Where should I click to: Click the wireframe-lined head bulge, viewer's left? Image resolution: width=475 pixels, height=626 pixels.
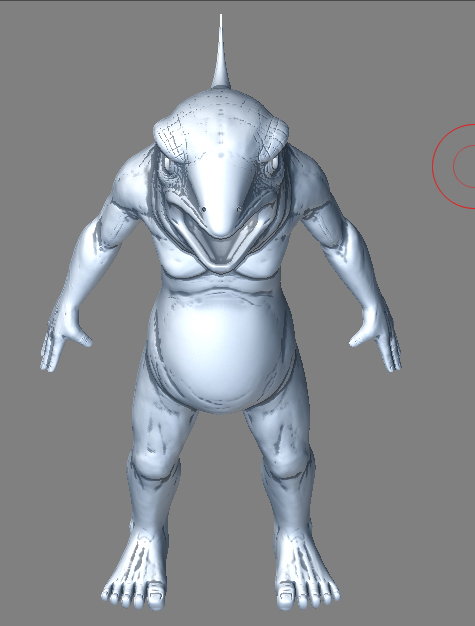click(170, 134)
